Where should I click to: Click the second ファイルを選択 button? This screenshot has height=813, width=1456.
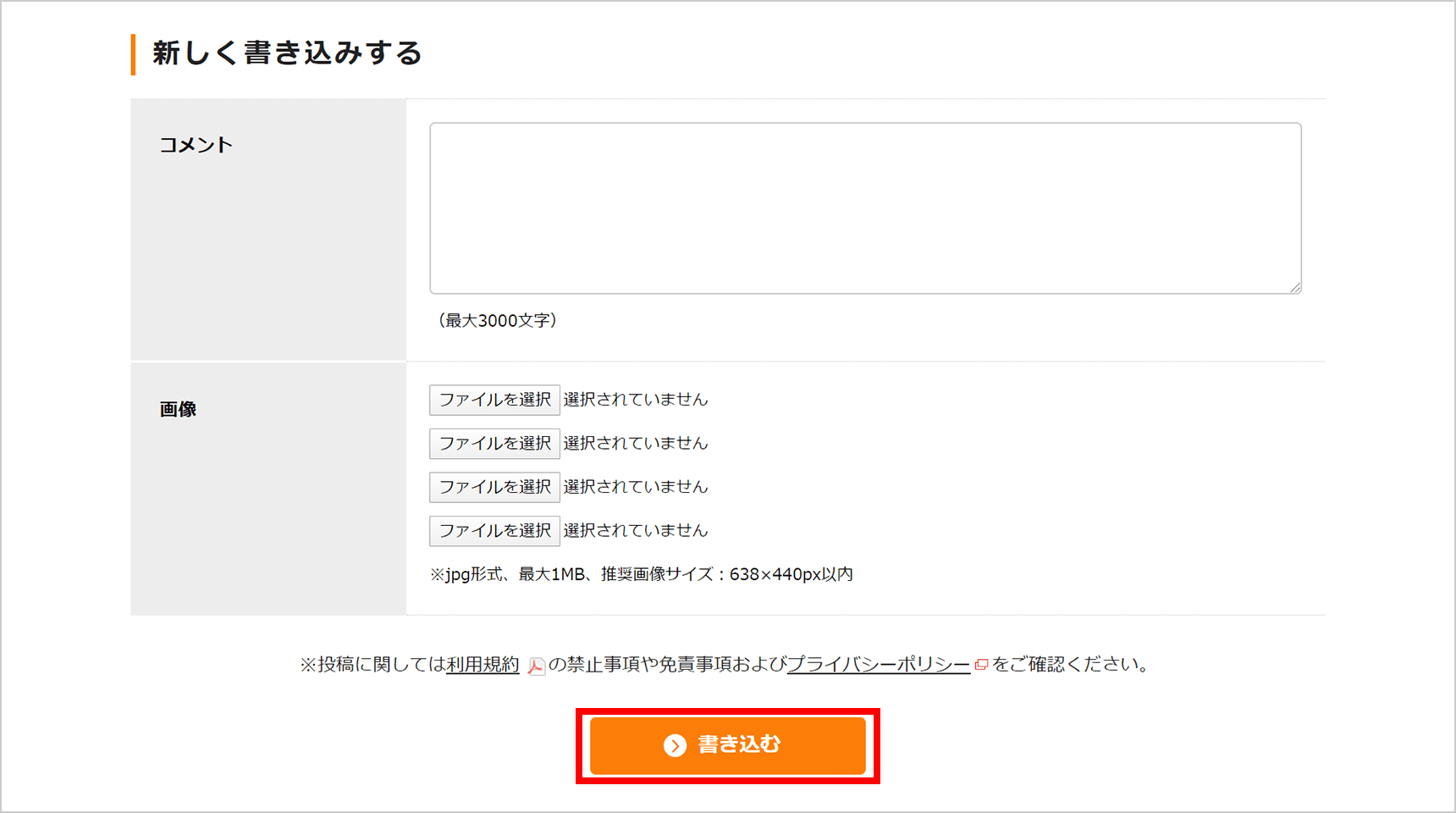pos(494,443)
